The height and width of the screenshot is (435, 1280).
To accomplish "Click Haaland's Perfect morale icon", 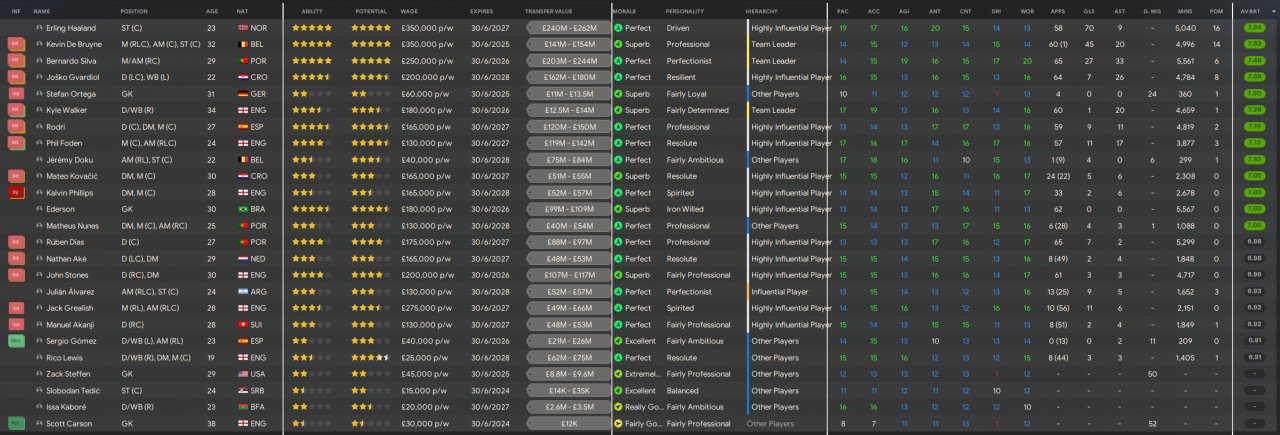I will click(618, 28).
